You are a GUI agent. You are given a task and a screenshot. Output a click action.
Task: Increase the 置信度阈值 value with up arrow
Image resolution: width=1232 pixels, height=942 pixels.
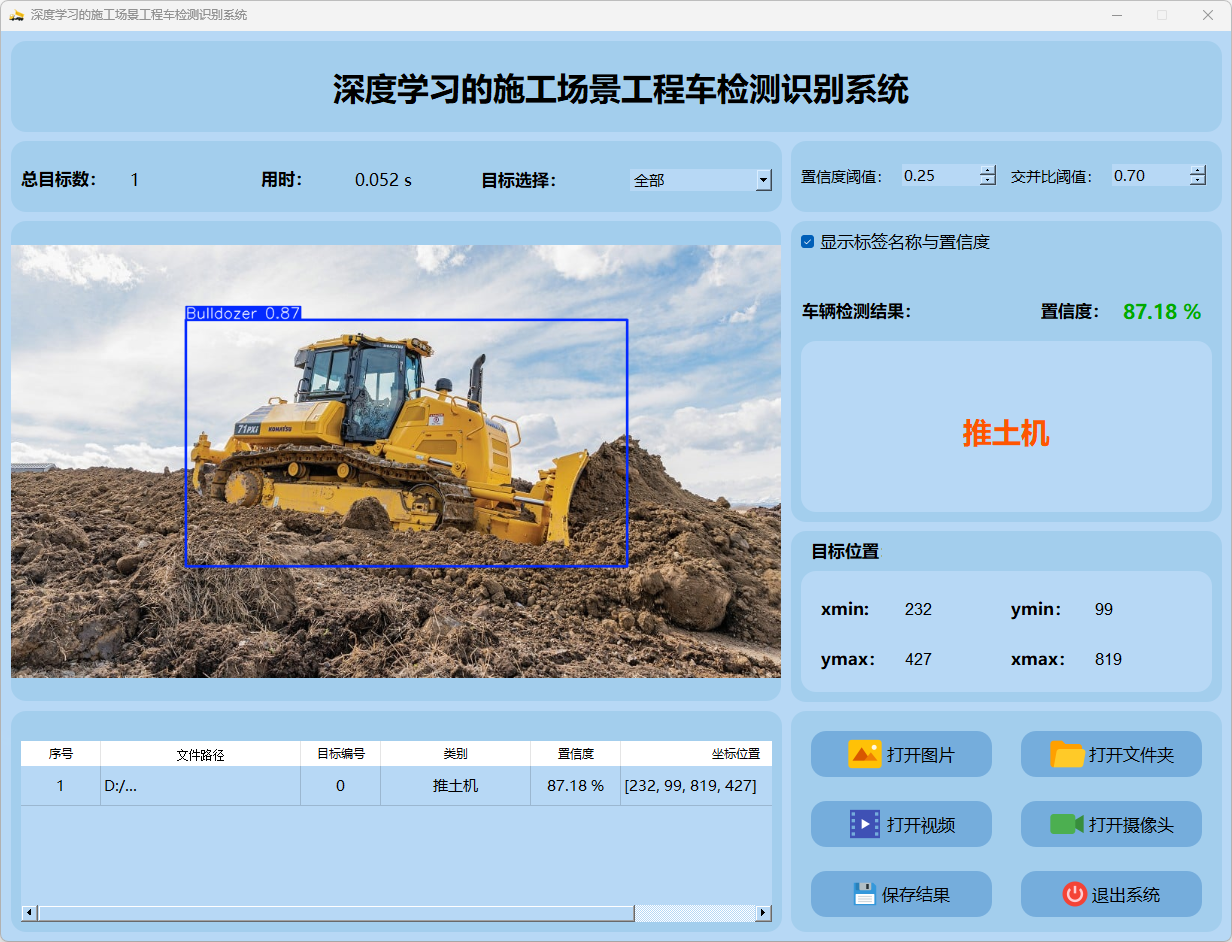tap(988, 170)
